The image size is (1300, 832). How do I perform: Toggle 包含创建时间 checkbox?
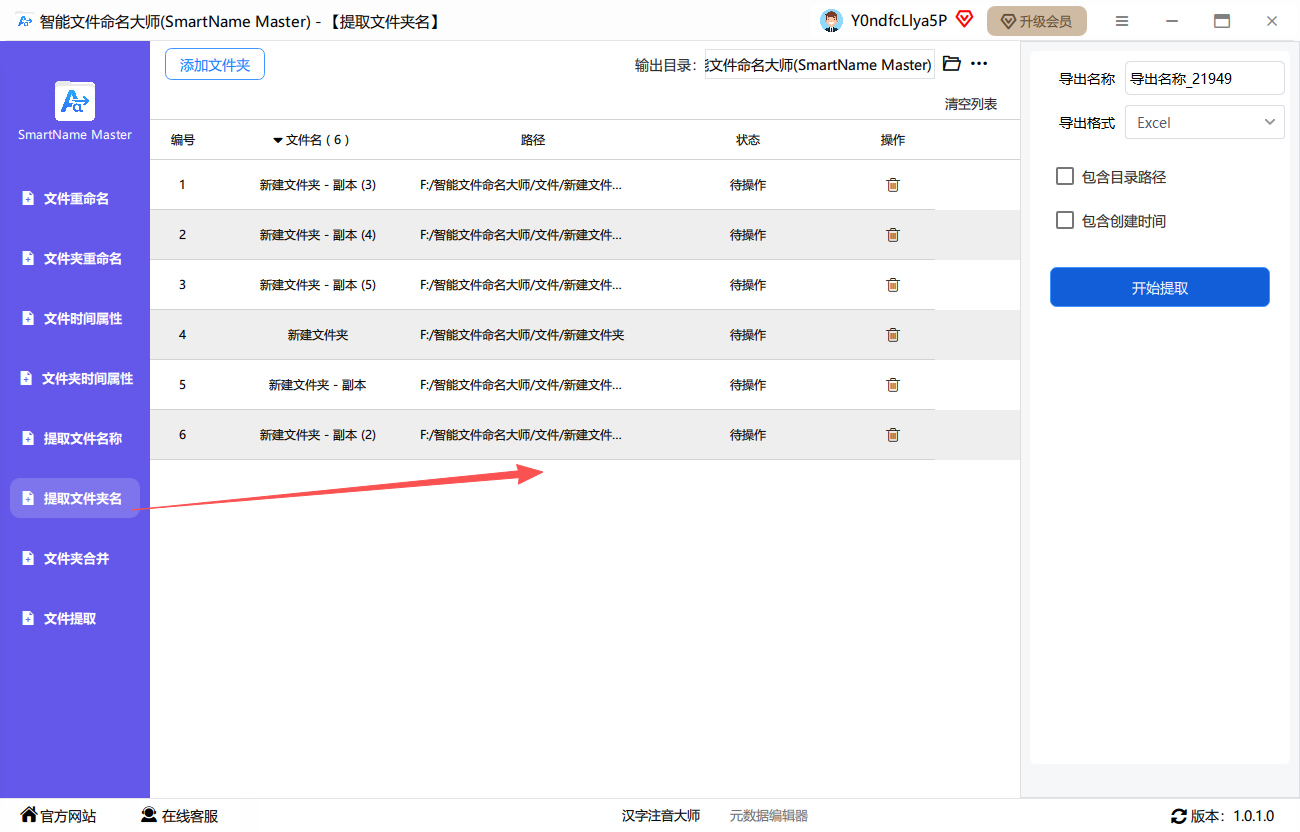(x=1065, y=221)
